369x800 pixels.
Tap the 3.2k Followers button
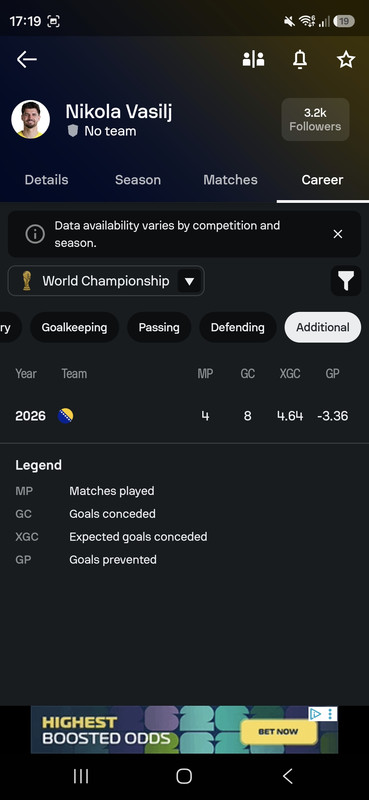[315, 119]
